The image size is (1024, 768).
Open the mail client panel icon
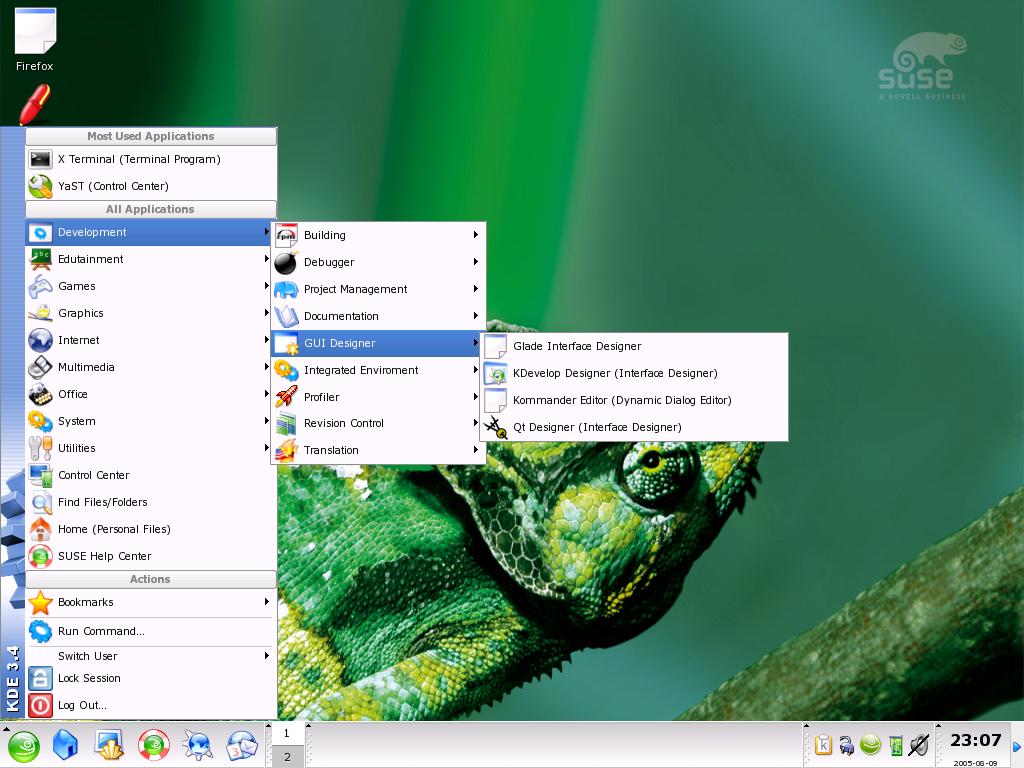[x=242, y=745]
